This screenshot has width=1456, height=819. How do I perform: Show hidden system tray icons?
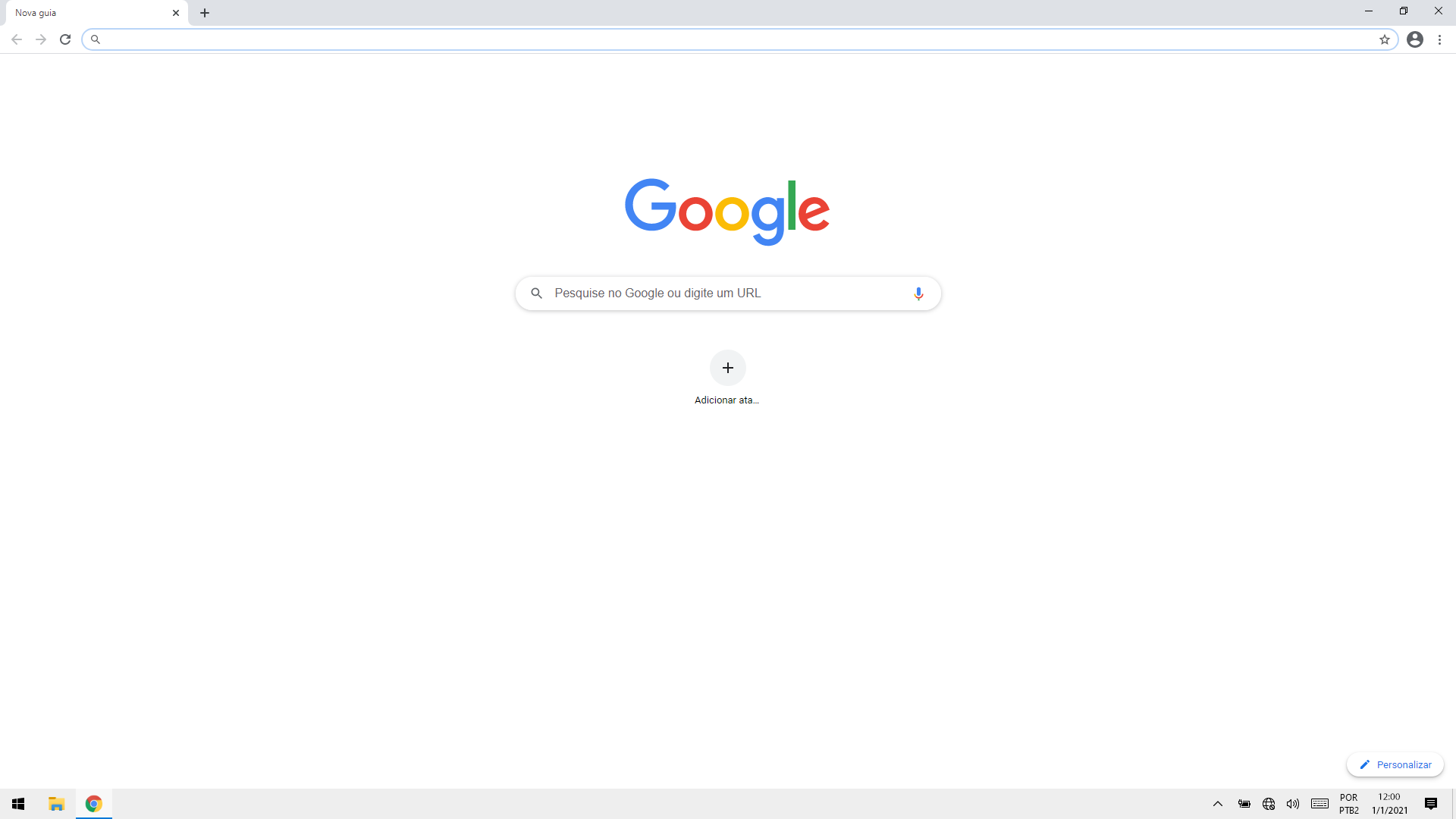(x=1218, y=804)
